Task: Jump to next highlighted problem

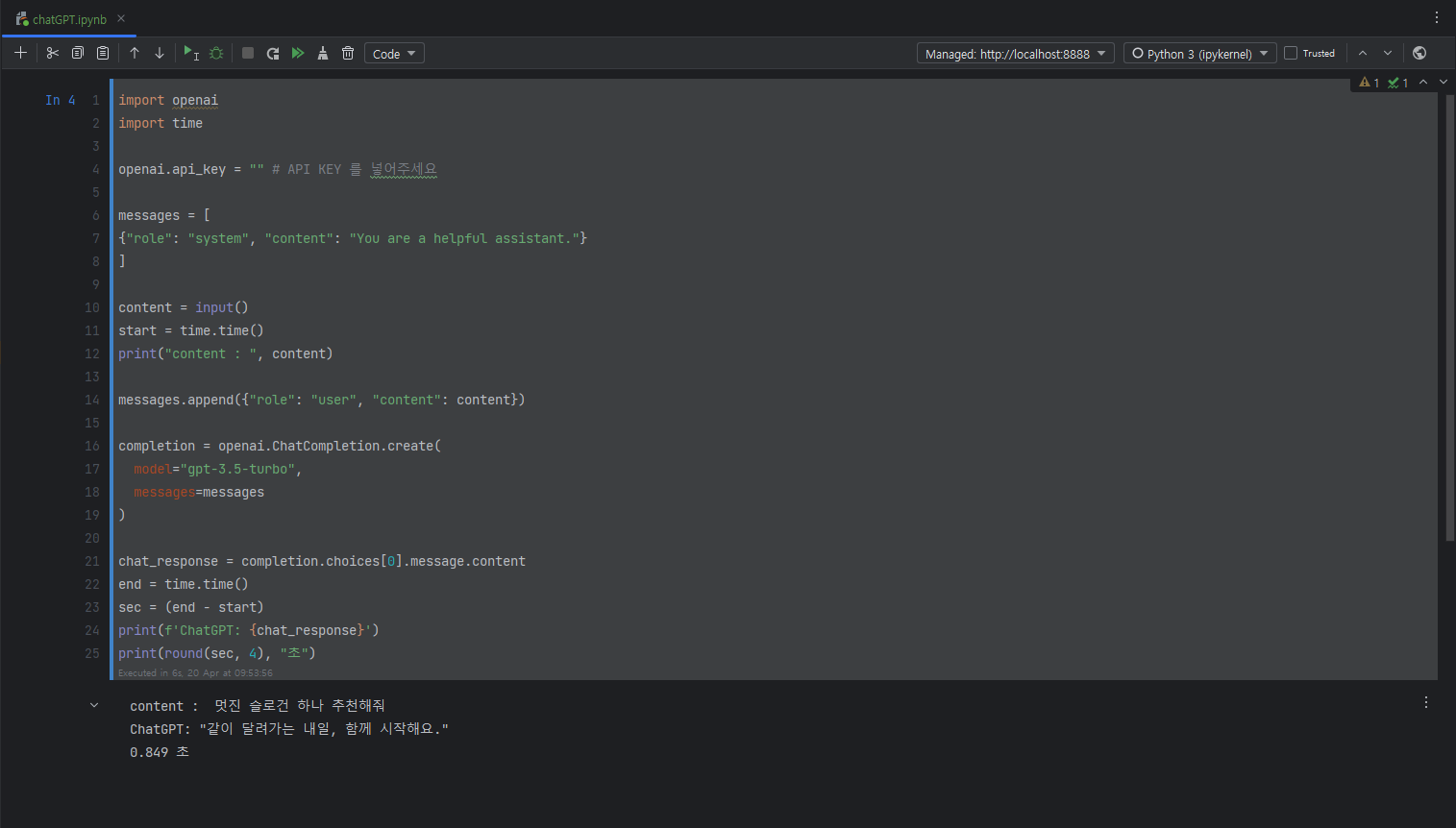Action: (x=1444, y=82)
